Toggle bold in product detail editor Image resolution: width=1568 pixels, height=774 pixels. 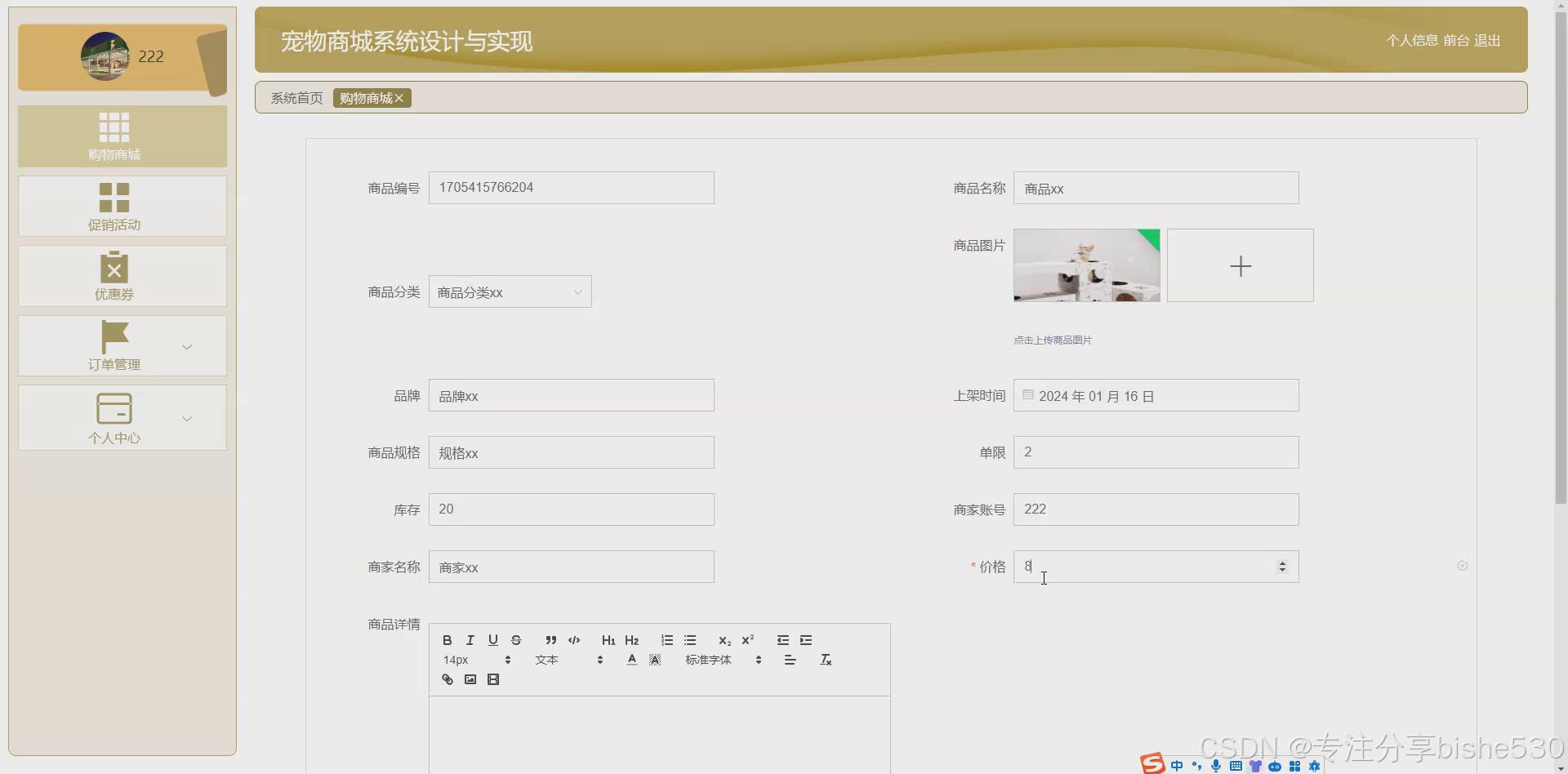point(447,640)
